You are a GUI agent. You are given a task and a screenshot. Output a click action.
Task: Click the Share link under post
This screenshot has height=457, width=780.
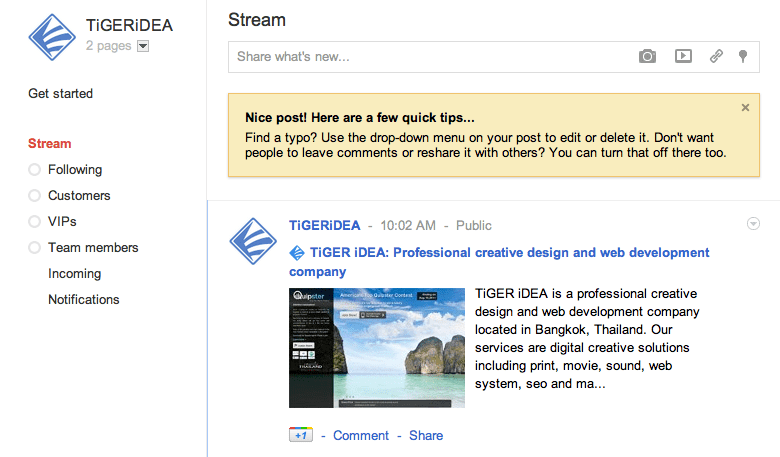click(x=426, y=435)
